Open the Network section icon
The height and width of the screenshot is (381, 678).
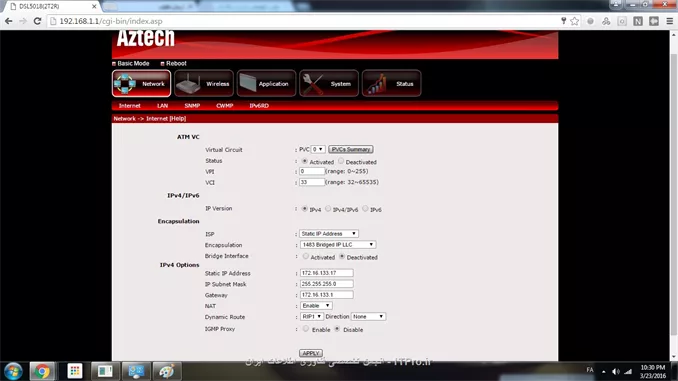pos(141,83)
